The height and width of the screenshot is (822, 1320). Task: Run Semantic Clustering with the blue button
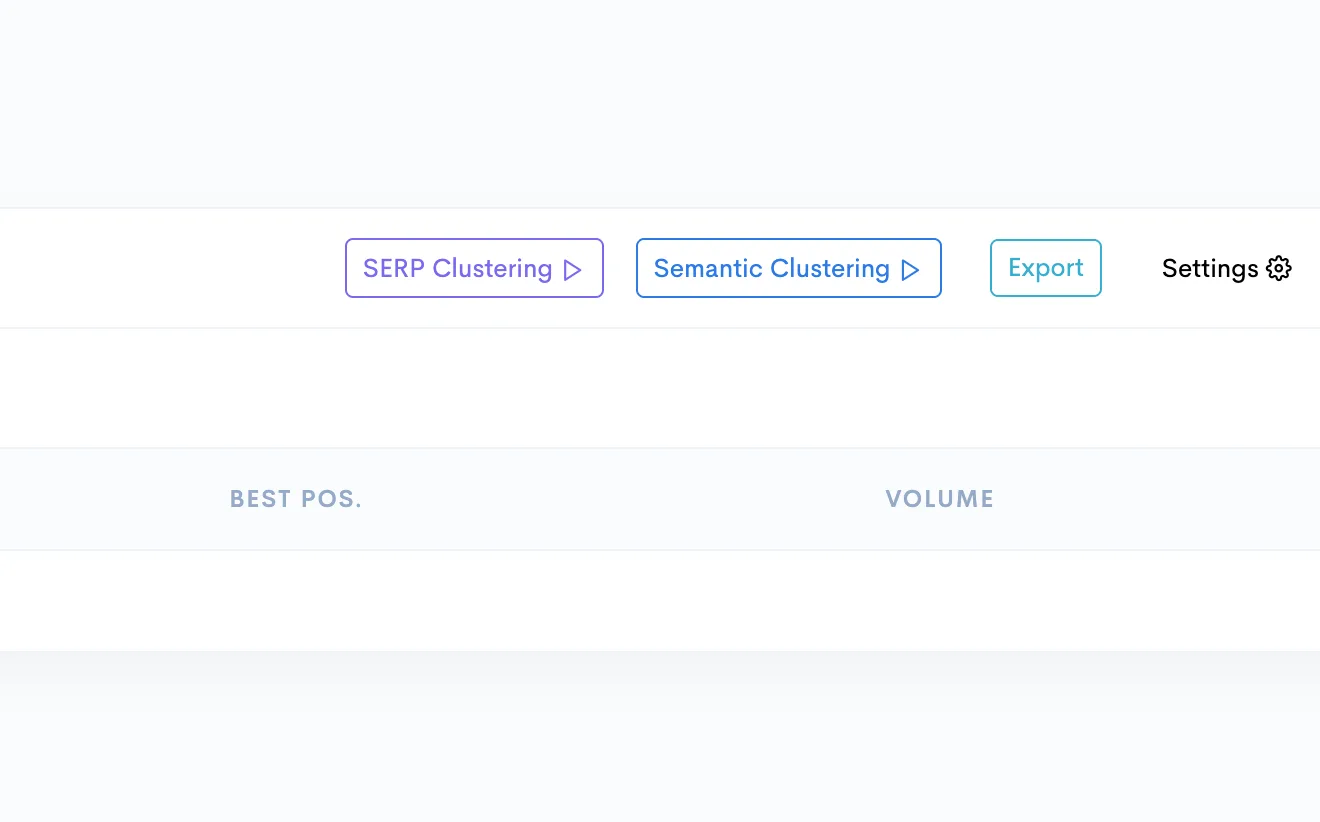tap(789, 268)
